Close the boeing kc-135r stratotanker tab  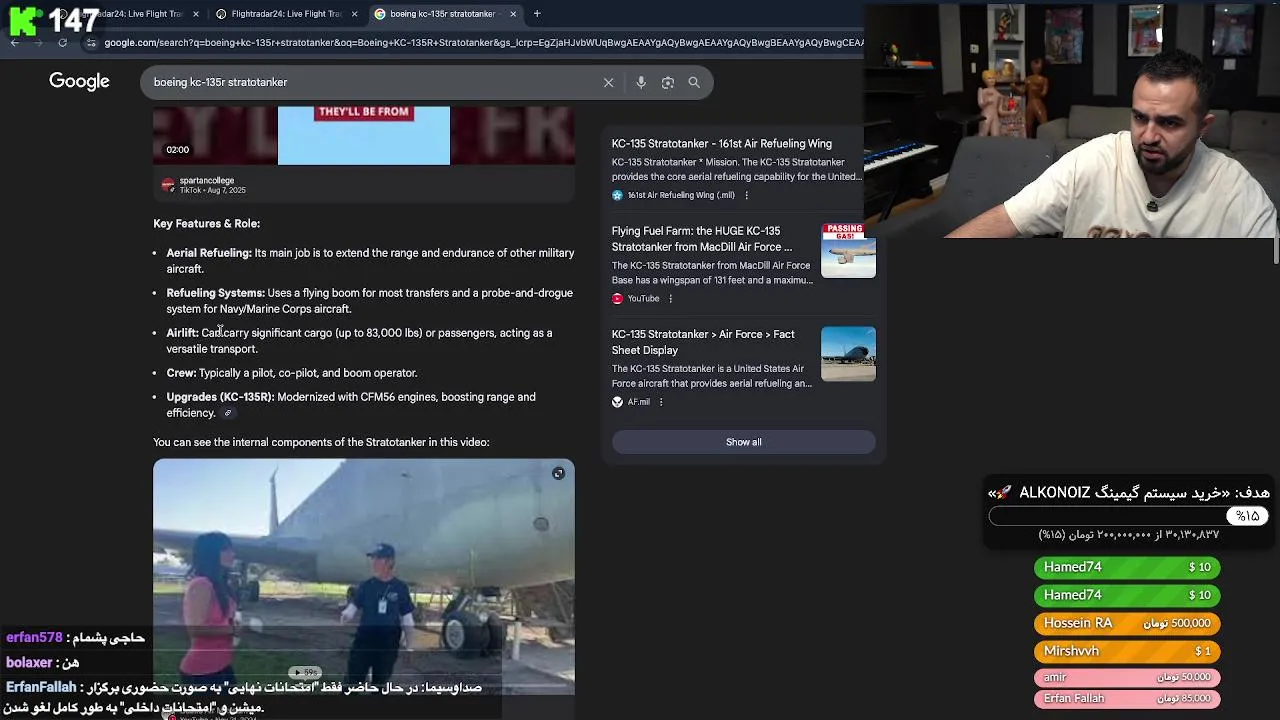click(x=513, y=14)
